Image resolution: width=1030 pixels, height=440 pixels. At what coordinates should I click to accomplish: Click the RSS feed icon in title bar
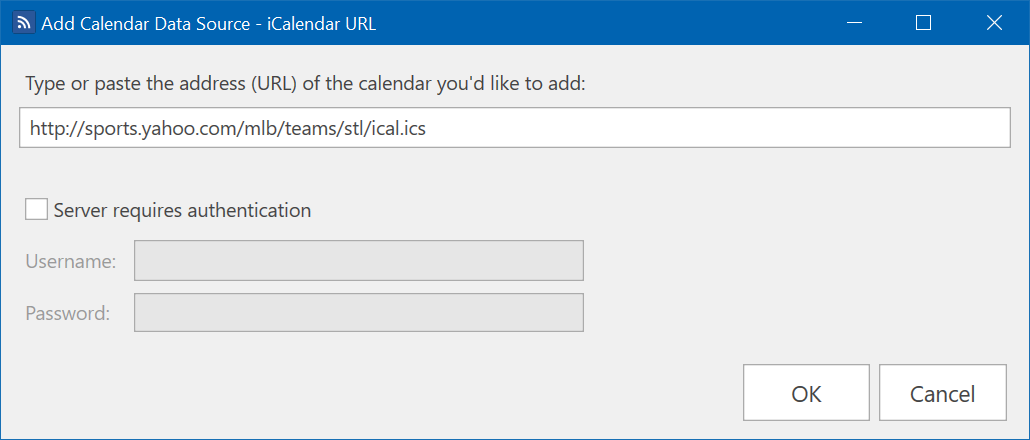click(23, 23)
